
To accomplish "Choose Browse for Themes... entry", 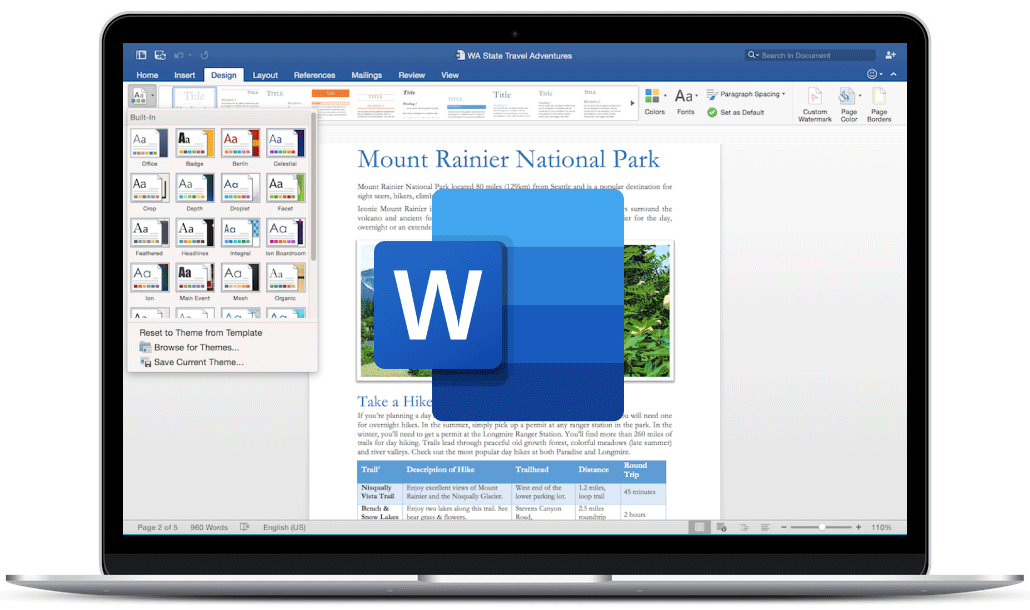I will (196, 347).
